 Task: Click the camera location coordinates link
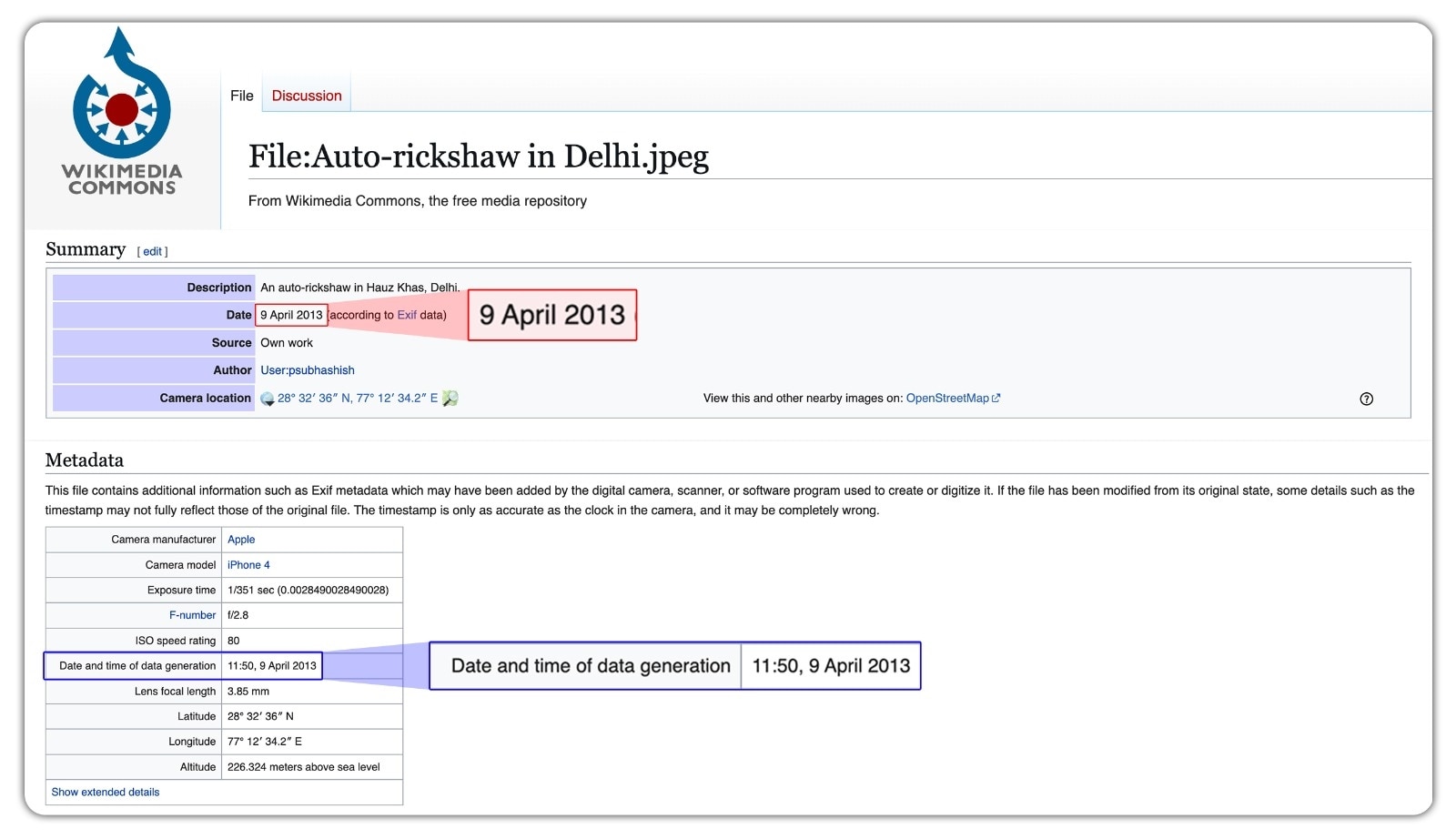coord(357,398)
